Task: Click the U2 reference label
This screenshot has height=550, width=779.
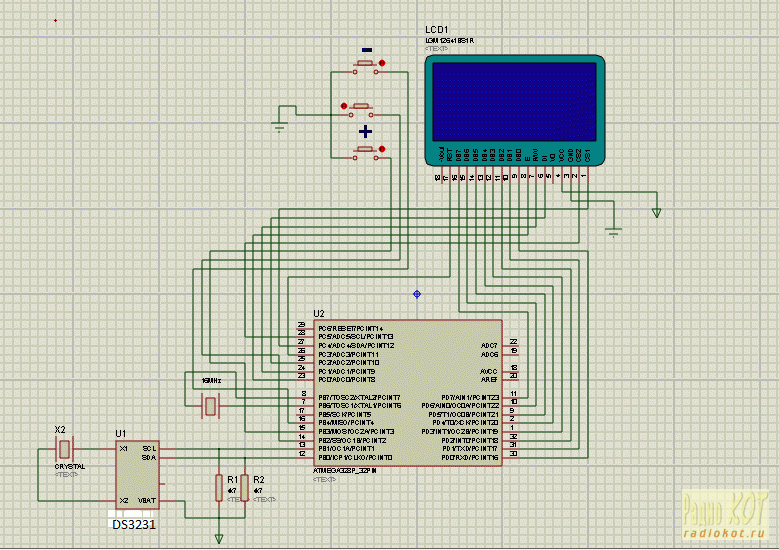Action: [x=318, y=314]
